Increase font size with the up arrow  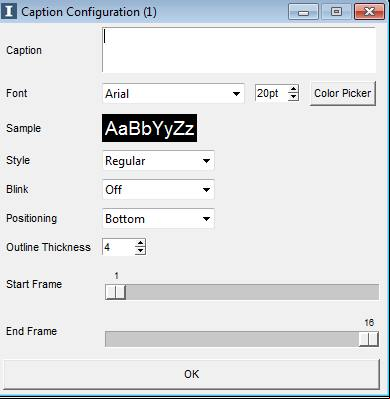293,89
